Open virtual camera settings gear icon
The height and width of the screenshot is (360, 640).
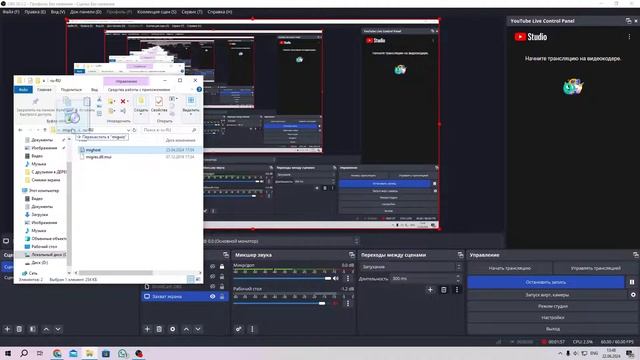coord(633,295)
